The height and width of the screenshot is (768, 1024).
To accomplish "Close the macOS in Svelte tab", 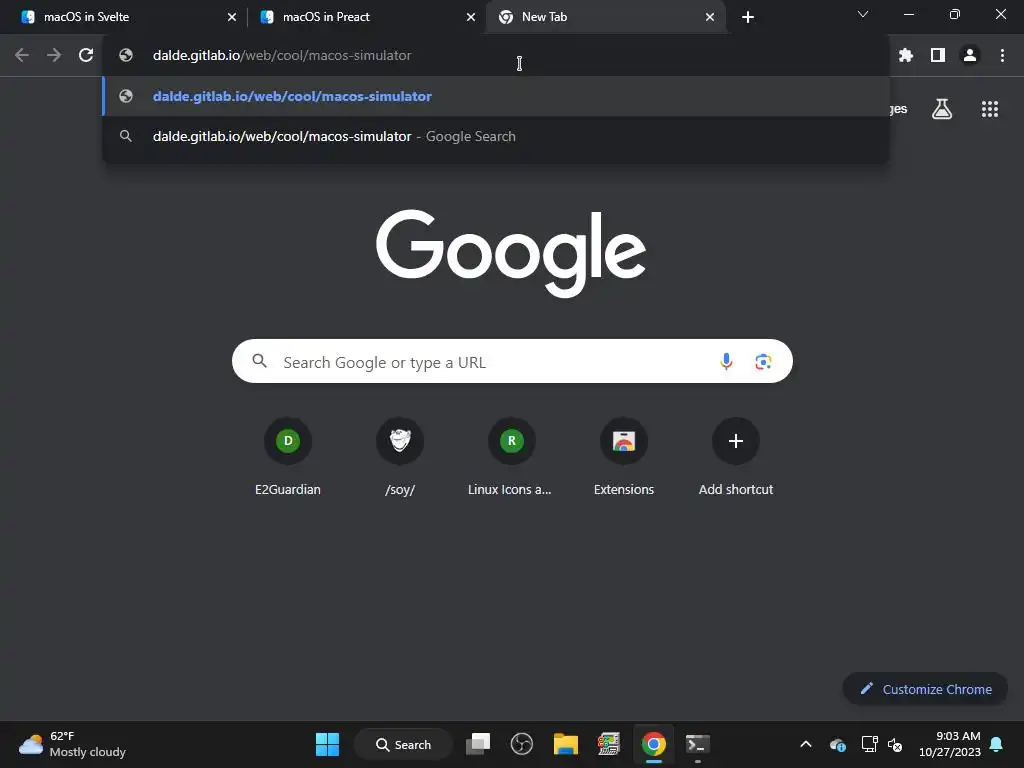I will (232, 17).
